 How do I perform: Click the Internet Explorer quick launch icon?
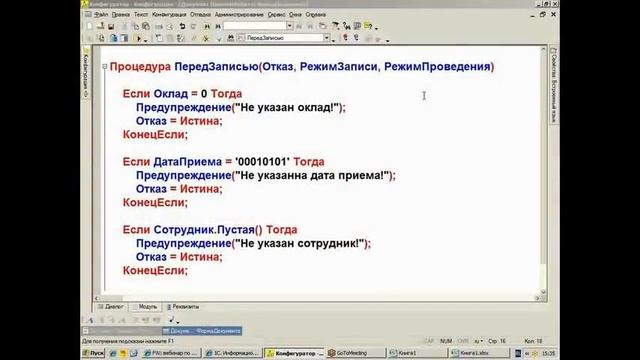[x=113, y=353]
